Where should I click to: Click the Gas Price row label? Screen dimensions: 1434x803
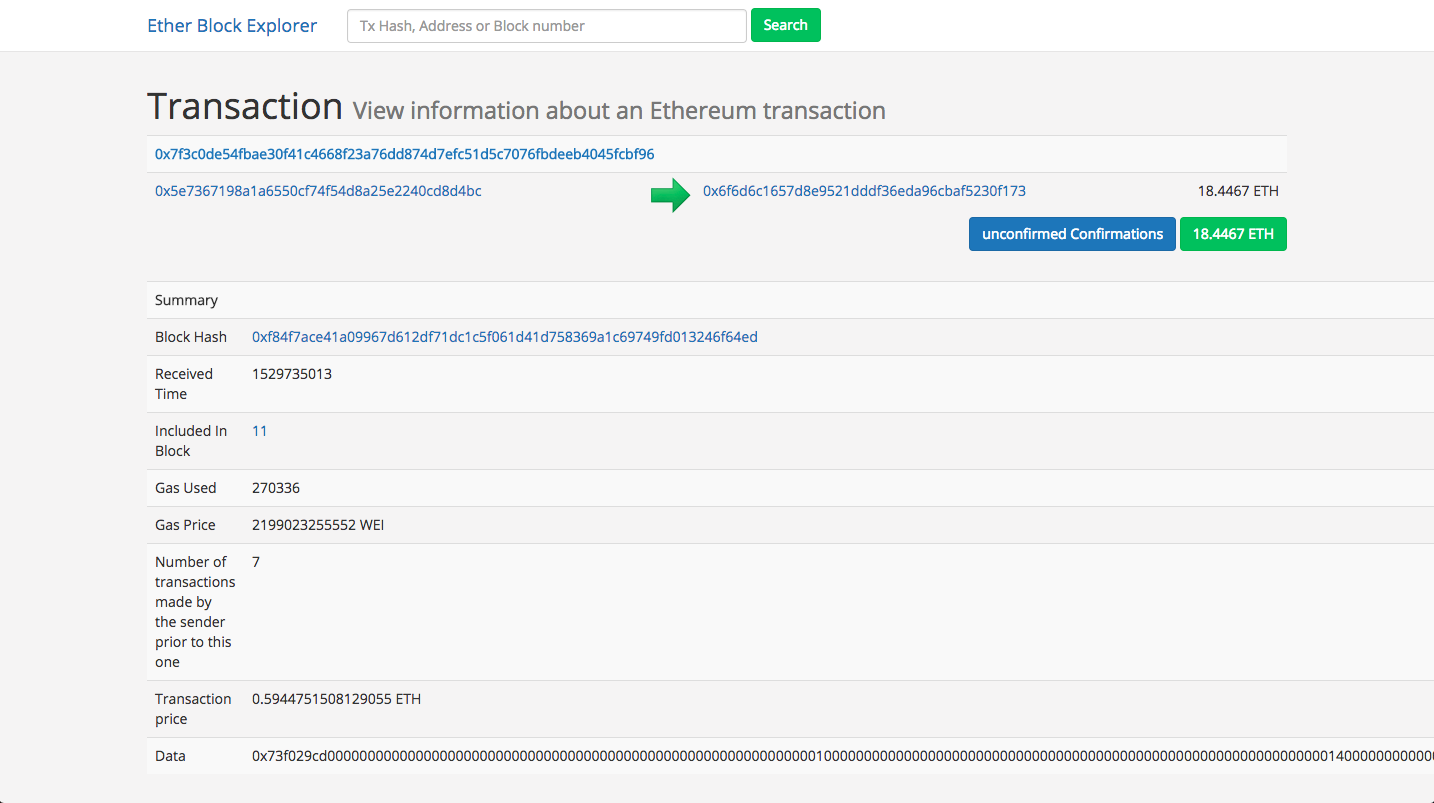tap(185, 525)
